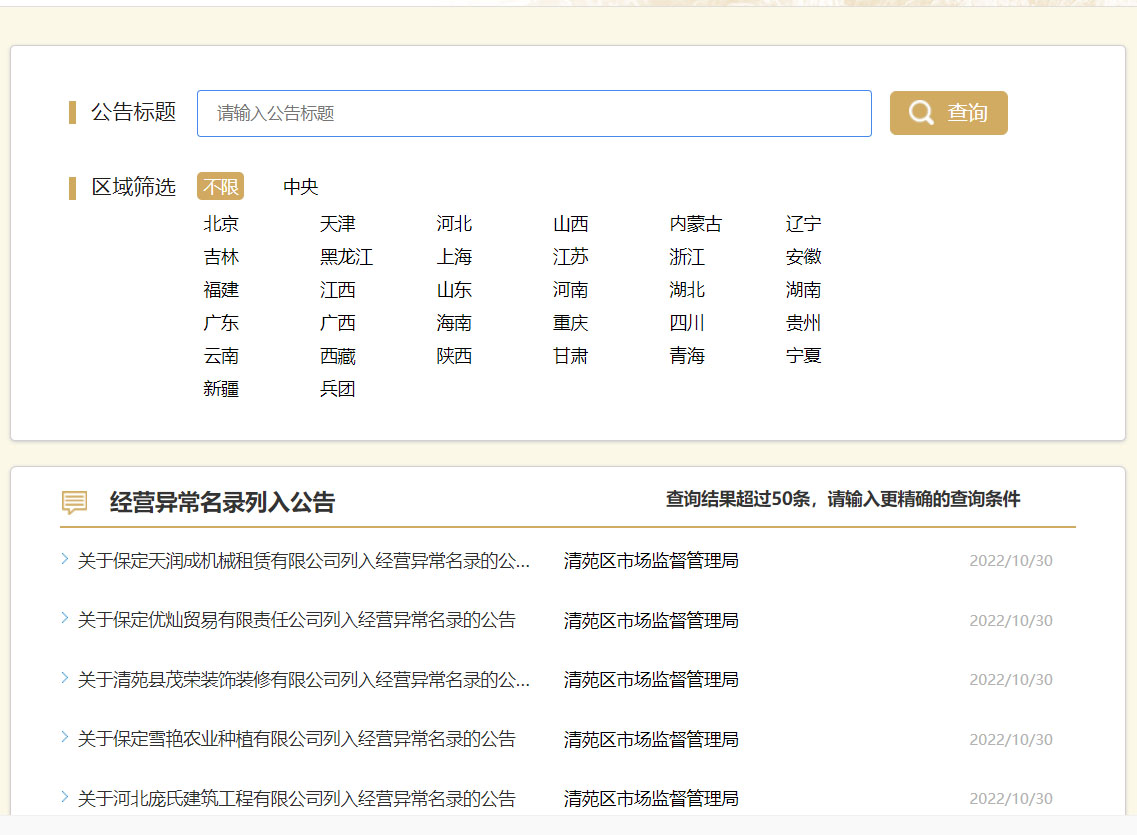Click the 查询 search button
The height and width of the screenshot is (835, 1137).
(948, 113)
